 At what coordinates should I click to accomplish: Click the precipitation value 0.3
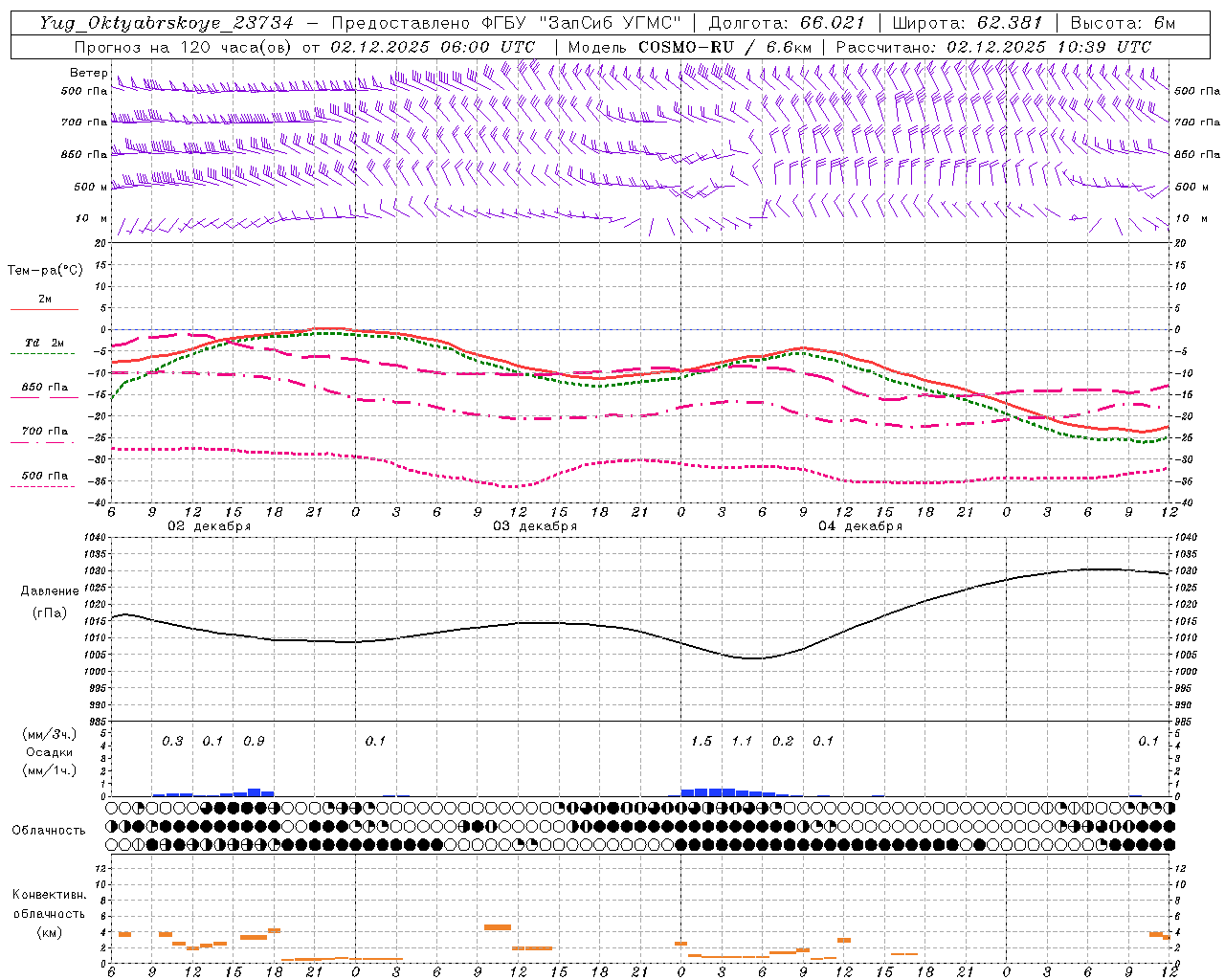pos(172,741)
